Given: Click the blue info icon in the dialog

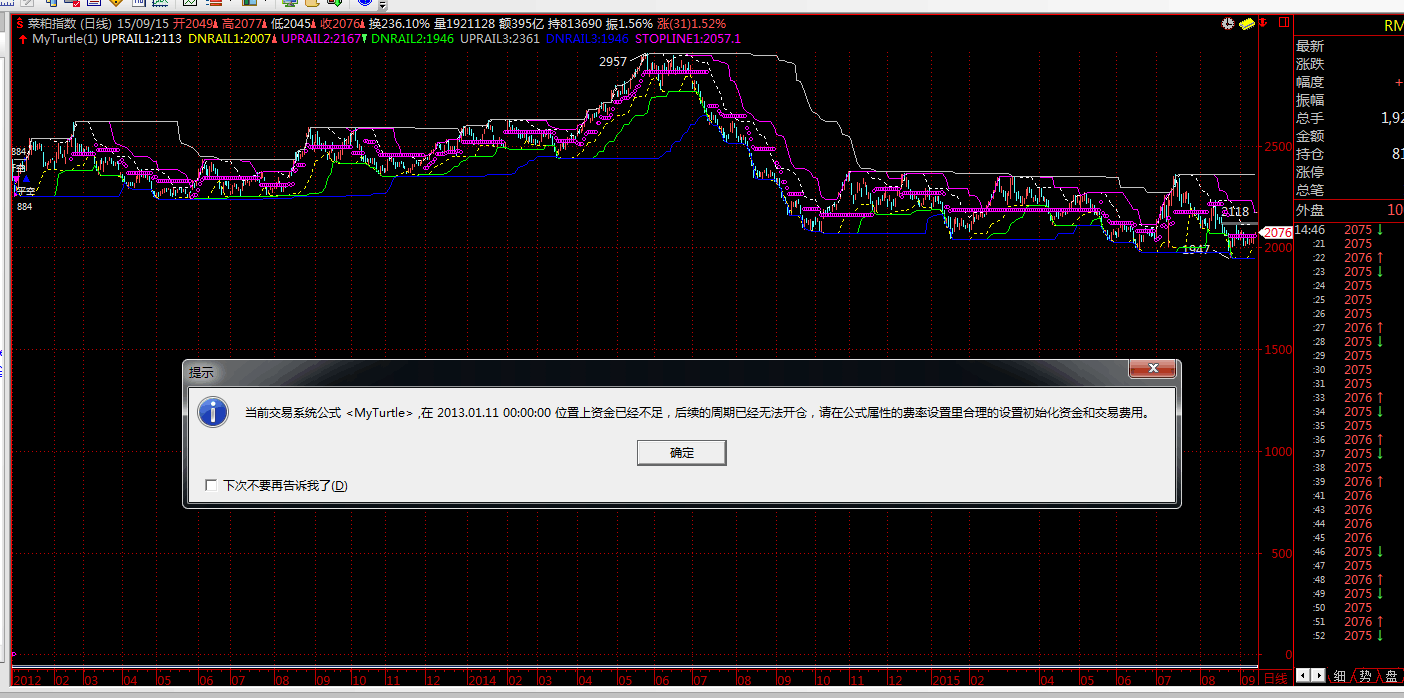Looking at the screenshot, I should pos(213,412).
